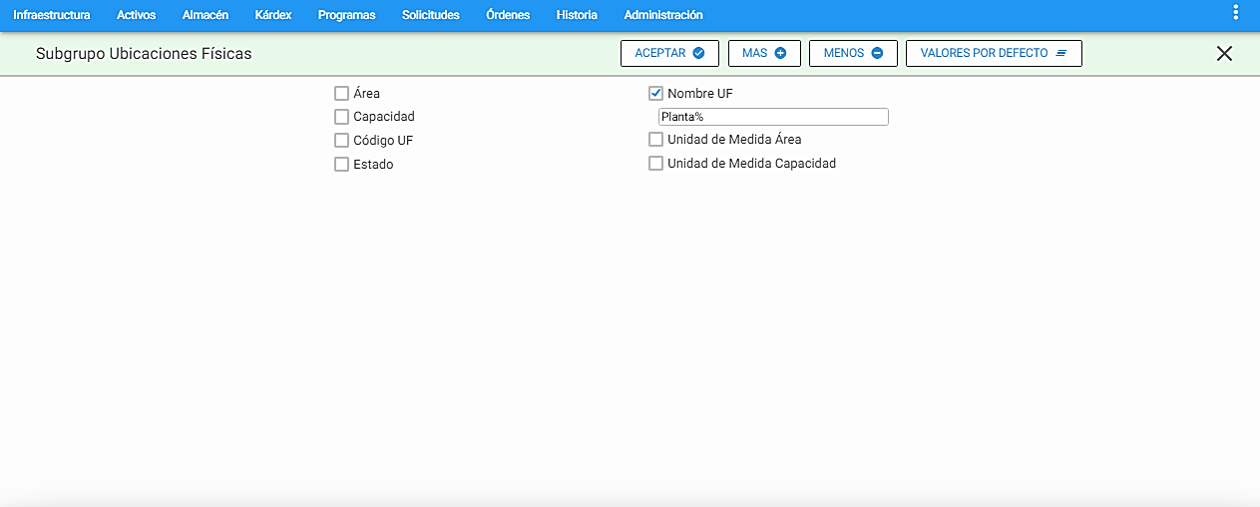The width and height of the screenshot is (1260, 507).
Task: Open the Órdenes menu
Action: (508, 15)
